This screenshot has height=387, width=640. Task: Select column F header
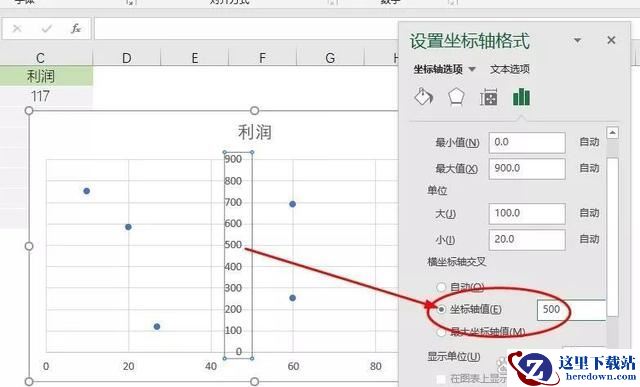tap(262, 58)
